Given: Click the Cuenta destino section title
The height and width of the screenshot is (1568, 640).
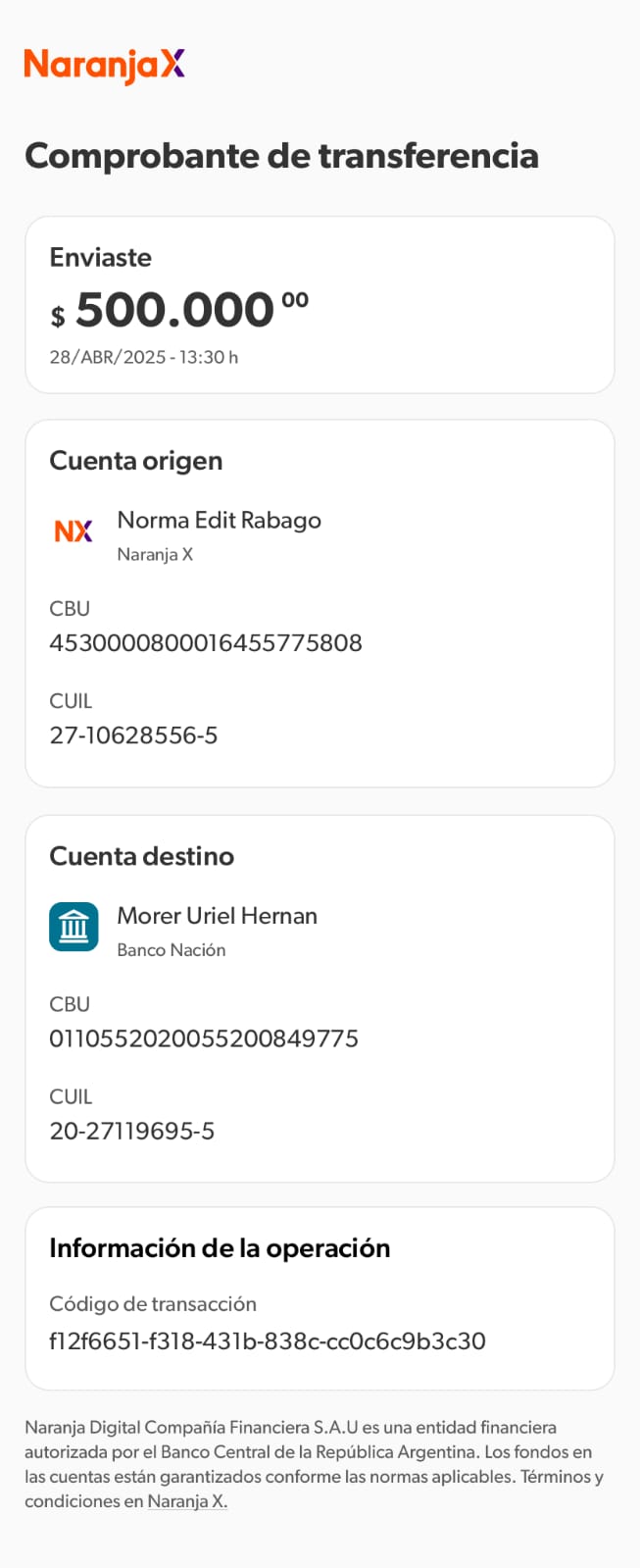Looking at the screenshot, I should coord(142,856).
